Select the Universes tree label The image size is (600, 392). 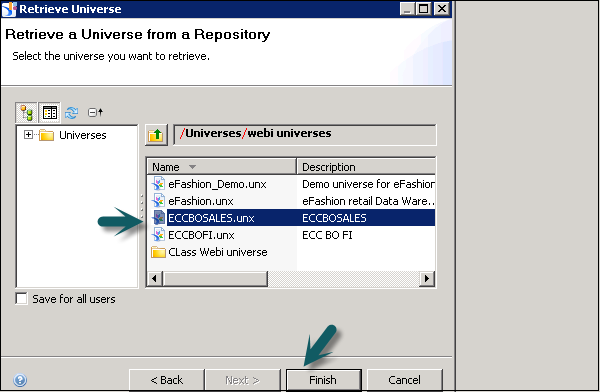pos(83,135)
